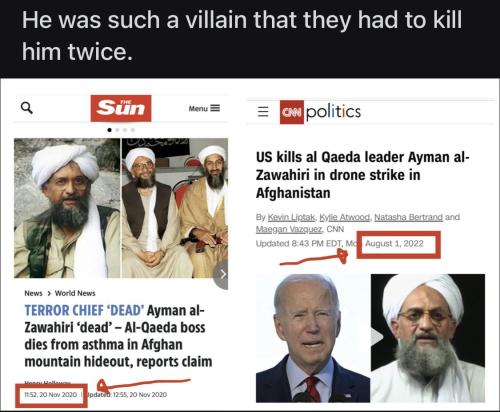This screenshot has width=500, height=412.
Task: Open author Natasha Bertrand's profile link
Action: click(408, 217)
